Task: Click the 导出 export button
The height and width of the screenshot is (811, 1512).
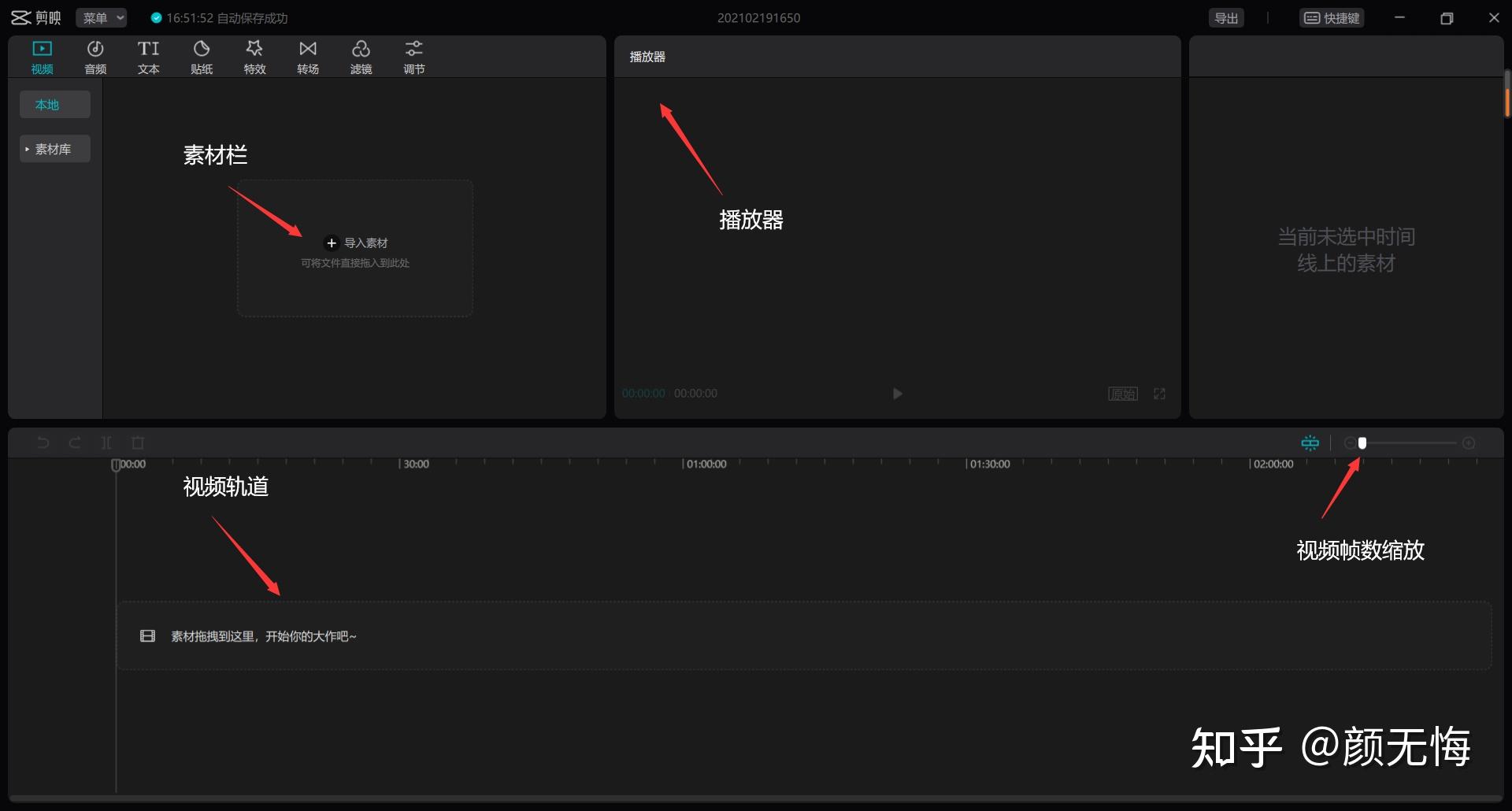Action: (x=1226, y=18)
